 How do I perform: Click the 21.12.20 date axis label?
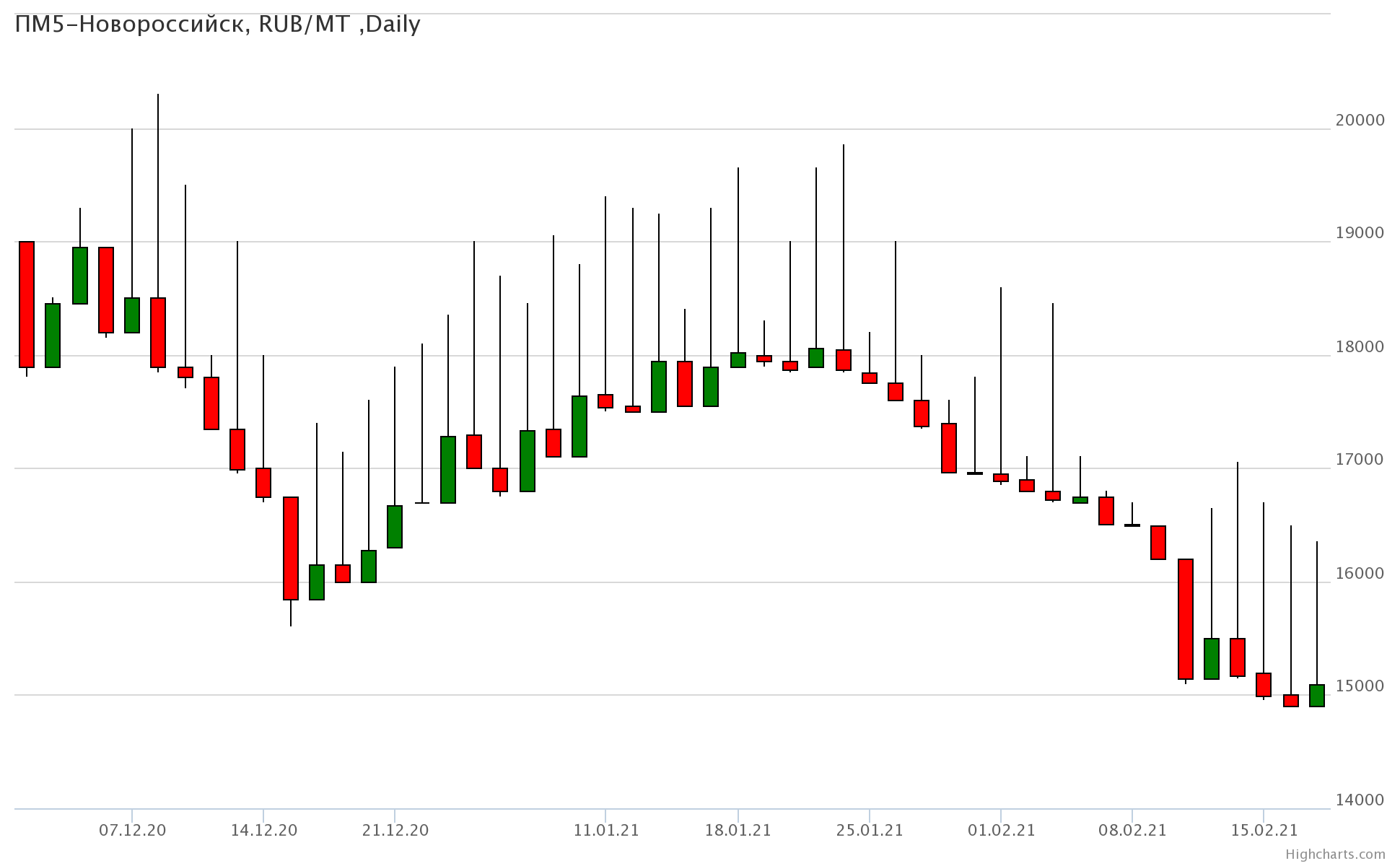point(395,831)
